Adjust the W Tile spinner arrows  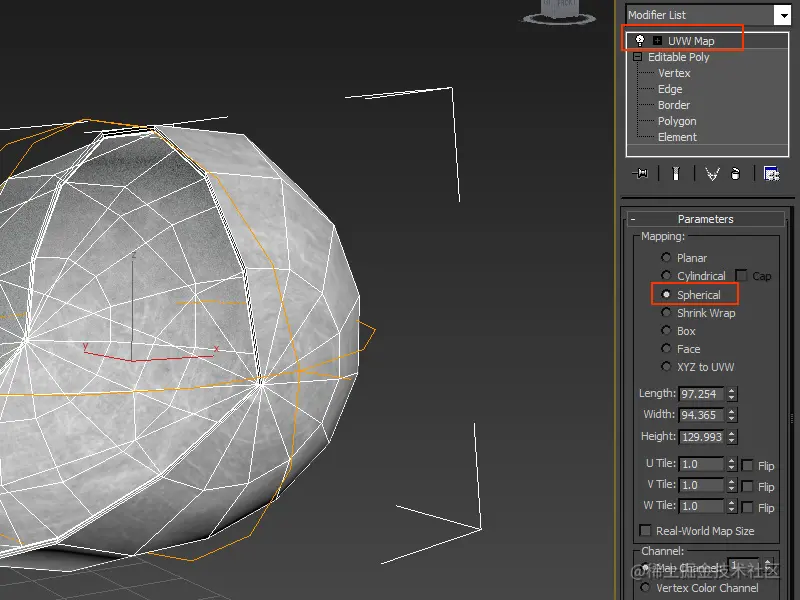(732, 506)
